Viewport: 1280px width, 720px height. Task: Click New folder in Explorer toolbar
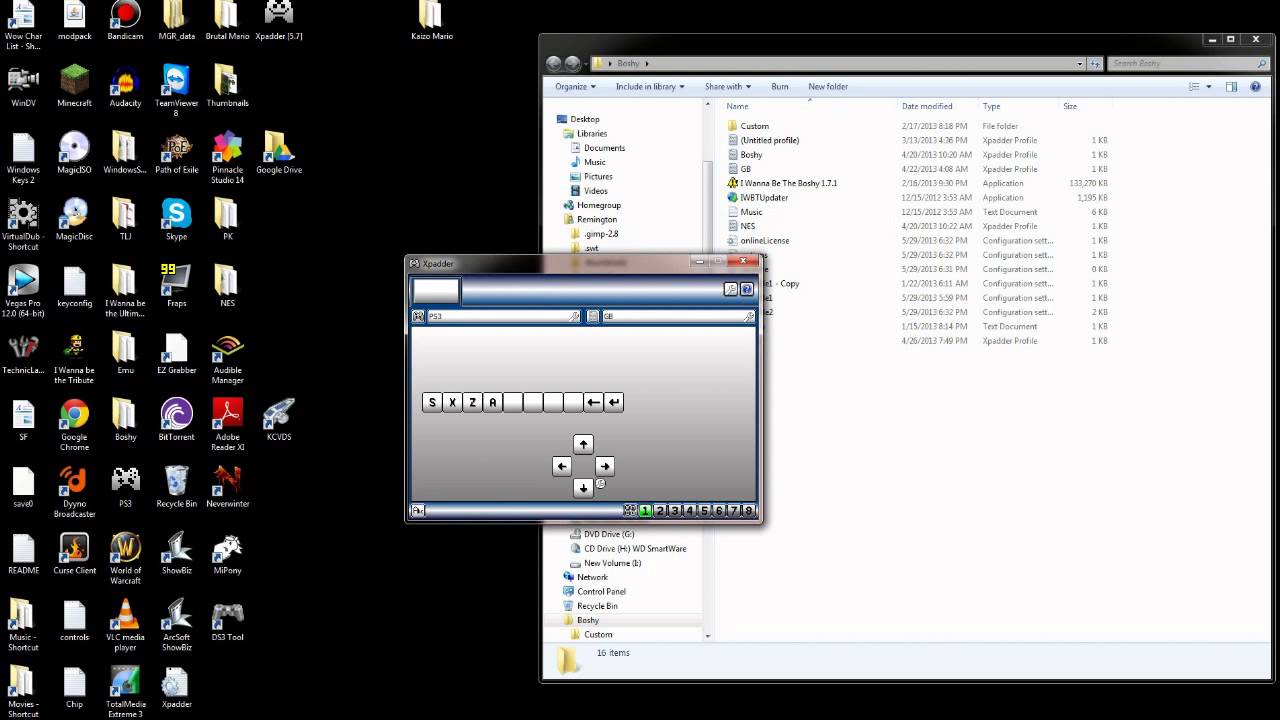pyautogui.click(x=828, y=86)
